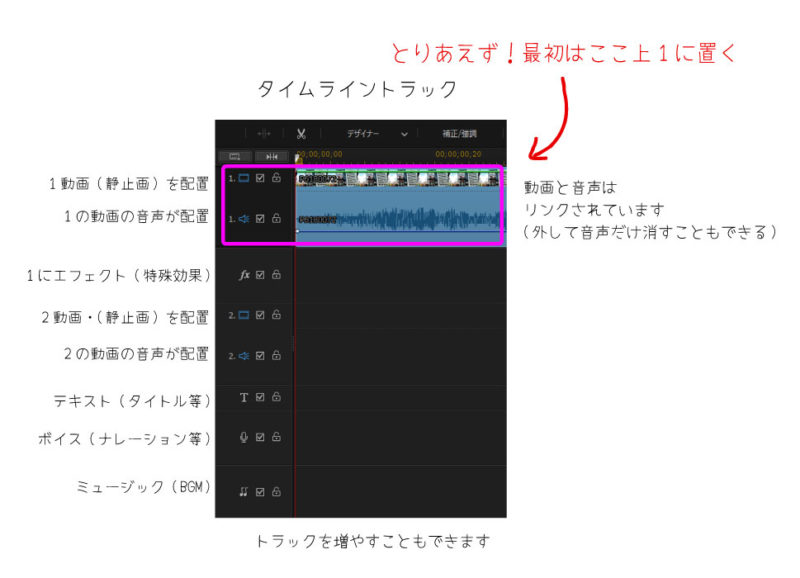
Task: Click the marker snap button beside ruler
Action: click(272, 156)
